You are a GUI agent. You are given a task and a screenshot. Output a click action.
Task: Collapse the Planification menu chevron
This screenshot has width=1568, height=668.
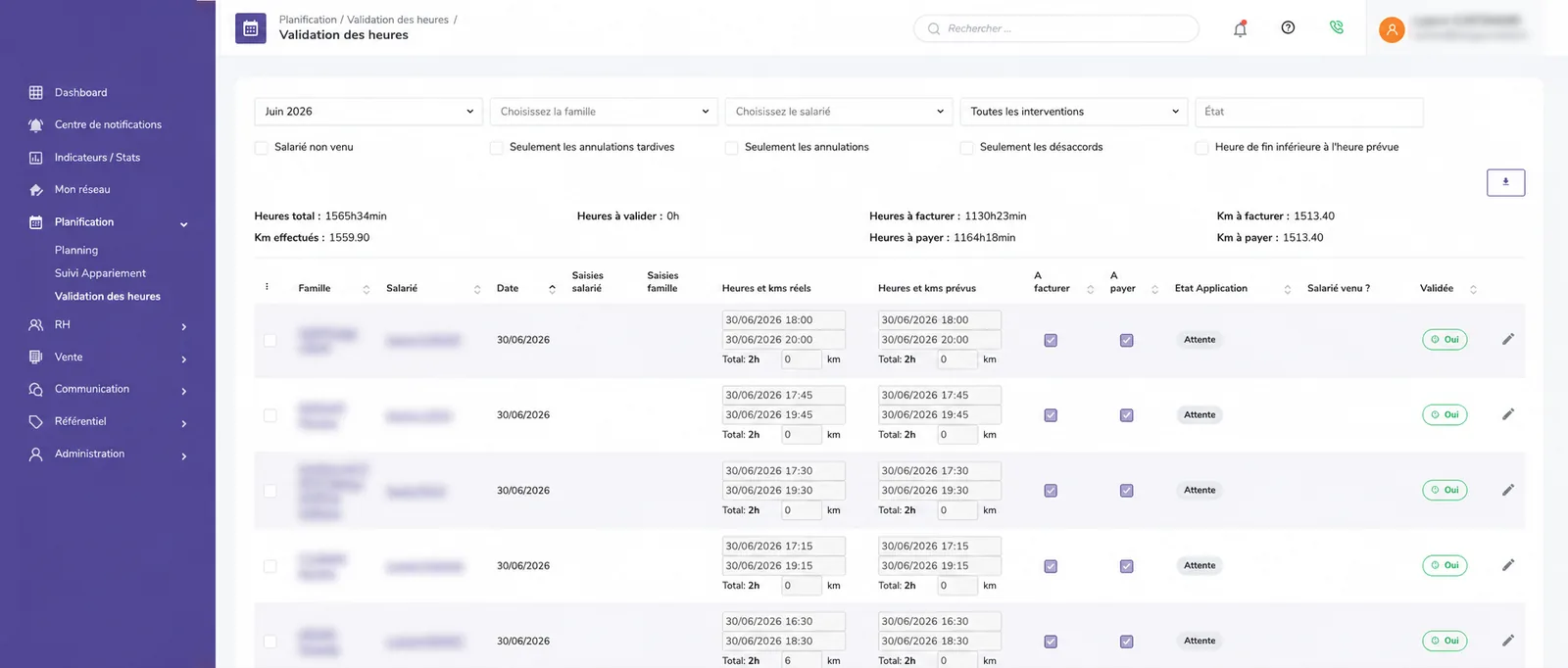tap(183, 224)
